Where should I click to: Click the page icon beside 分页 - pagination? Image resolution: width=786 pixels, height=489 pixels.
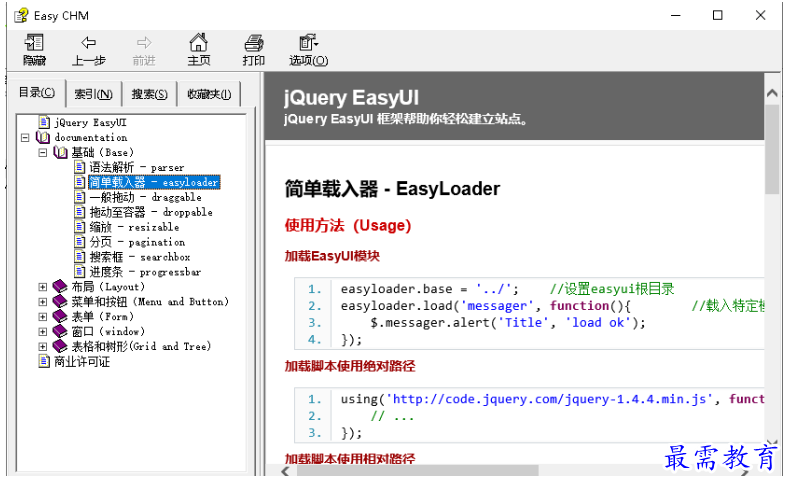(80, 242)
